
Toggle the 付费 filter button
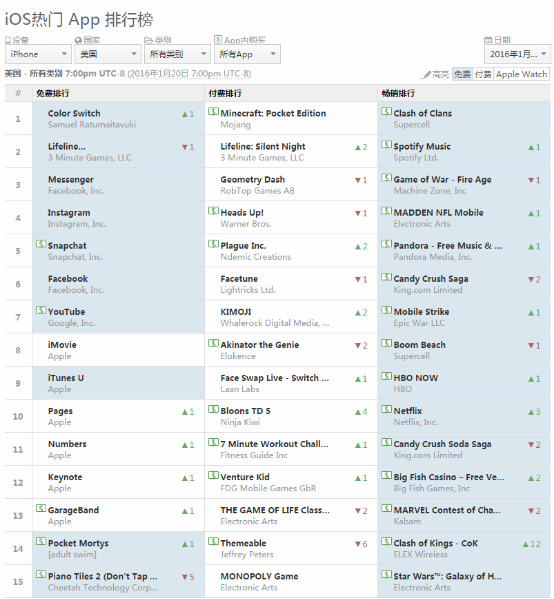[x=483, y=74]
